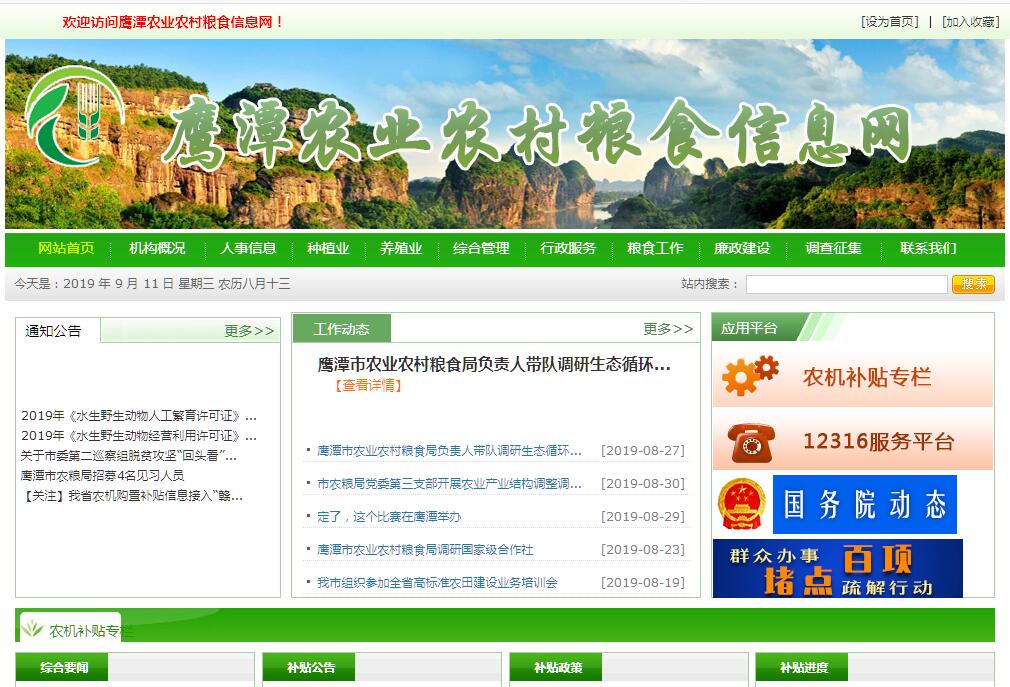The width and height of the screenshot is (1010, 687).
Task: Open the 联系我们 menu item
Action: (x=927, y=249)
